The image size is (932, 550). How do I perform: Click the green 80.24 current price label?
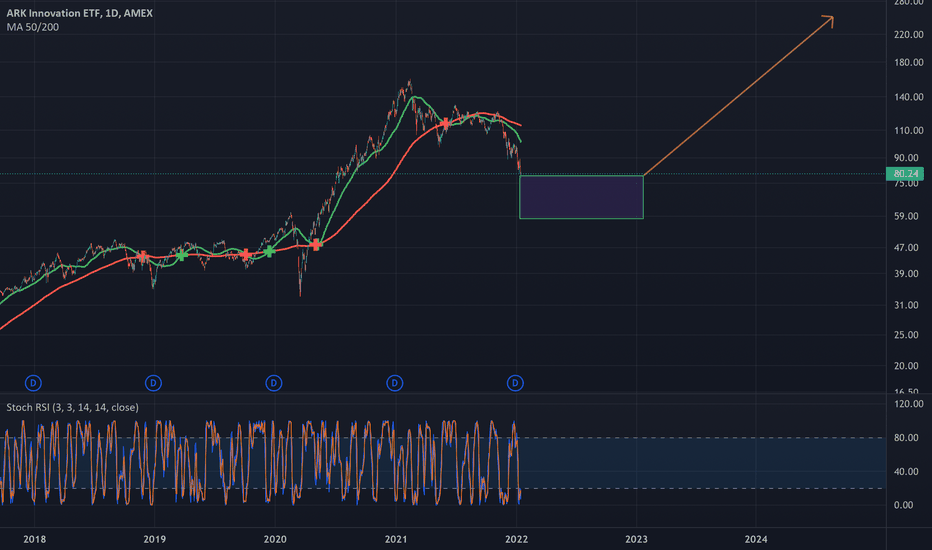click(905, 174)
